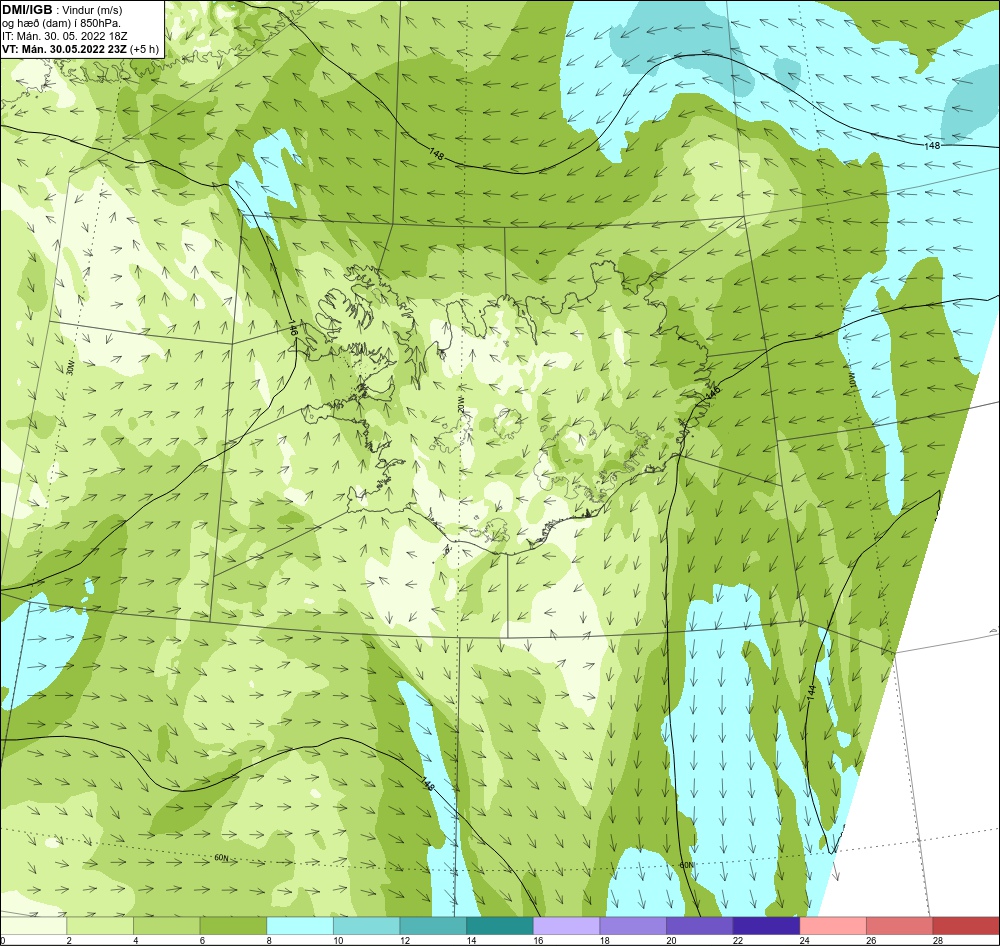Click the '148' contour label north of Iceland
Viewport: 1000px width, 946px height.
tap(436, 154)
